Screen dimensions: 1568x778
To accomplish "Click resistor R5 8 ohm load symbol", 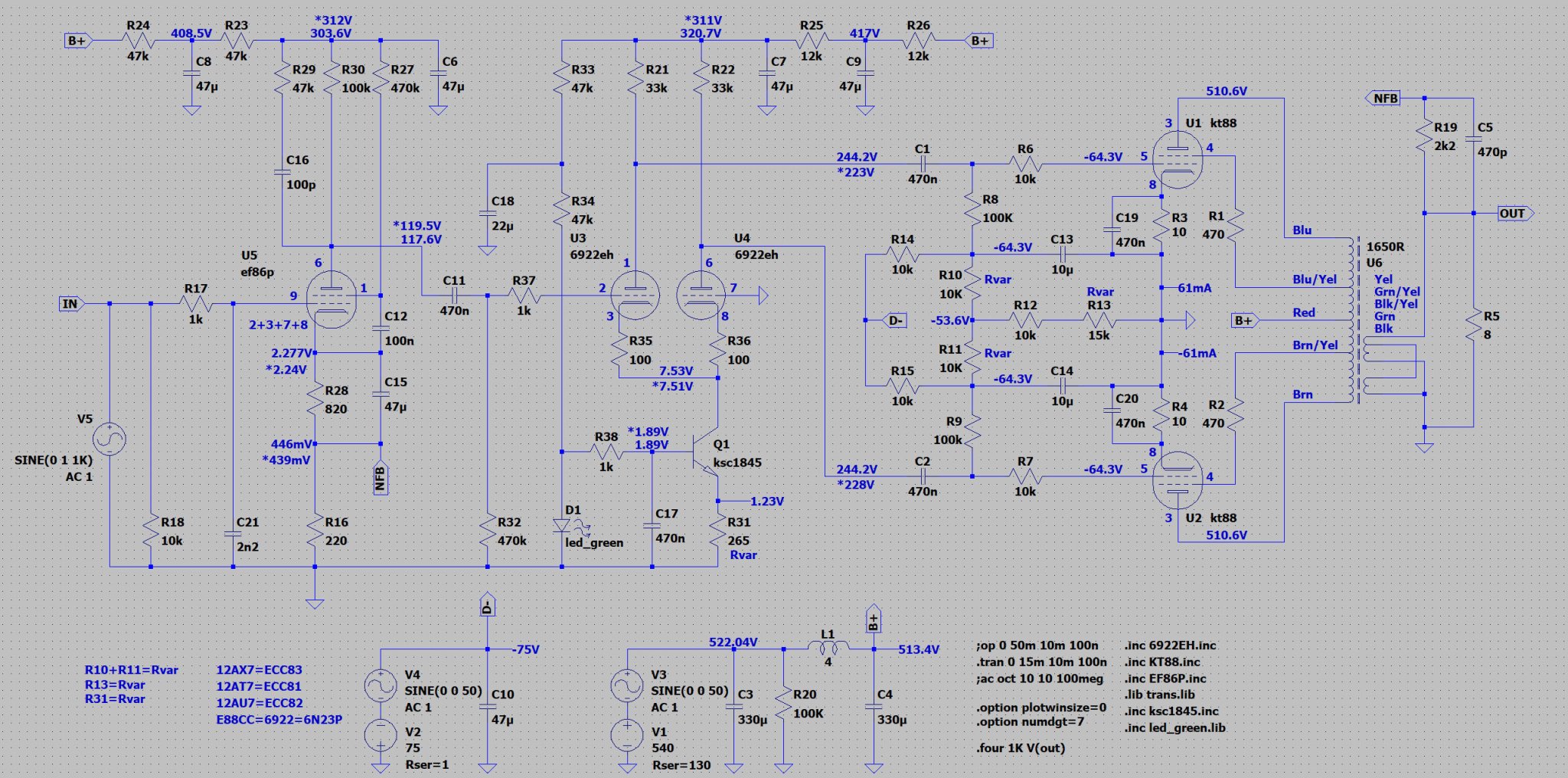I will (1473, 325).
